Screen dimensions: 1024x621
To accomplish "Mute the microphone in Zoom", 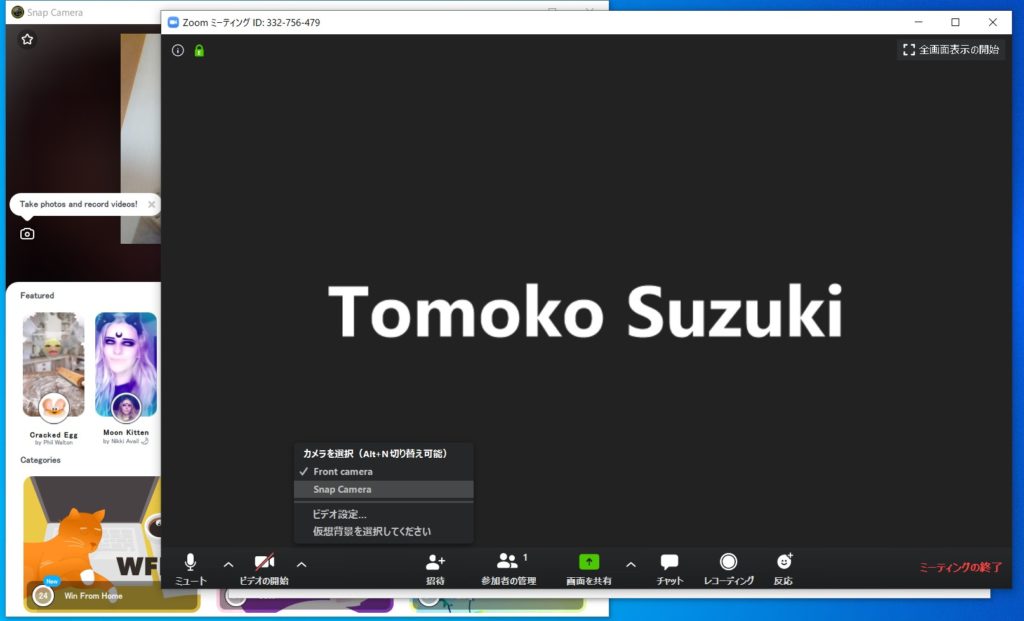I will point(190,569).
